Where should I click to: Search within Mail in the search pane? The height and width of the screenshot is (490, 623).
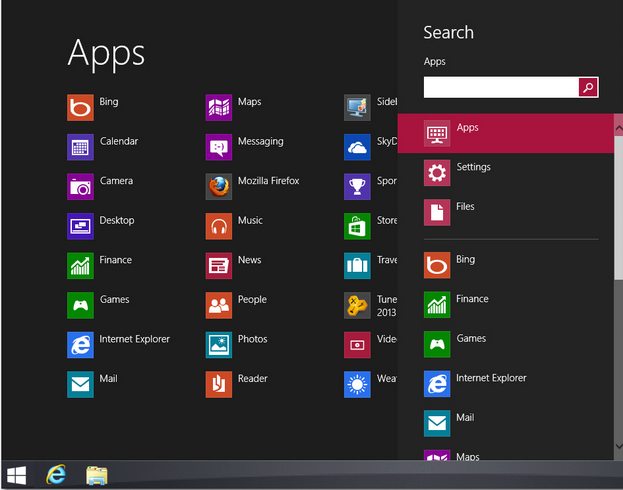[506, 423]
